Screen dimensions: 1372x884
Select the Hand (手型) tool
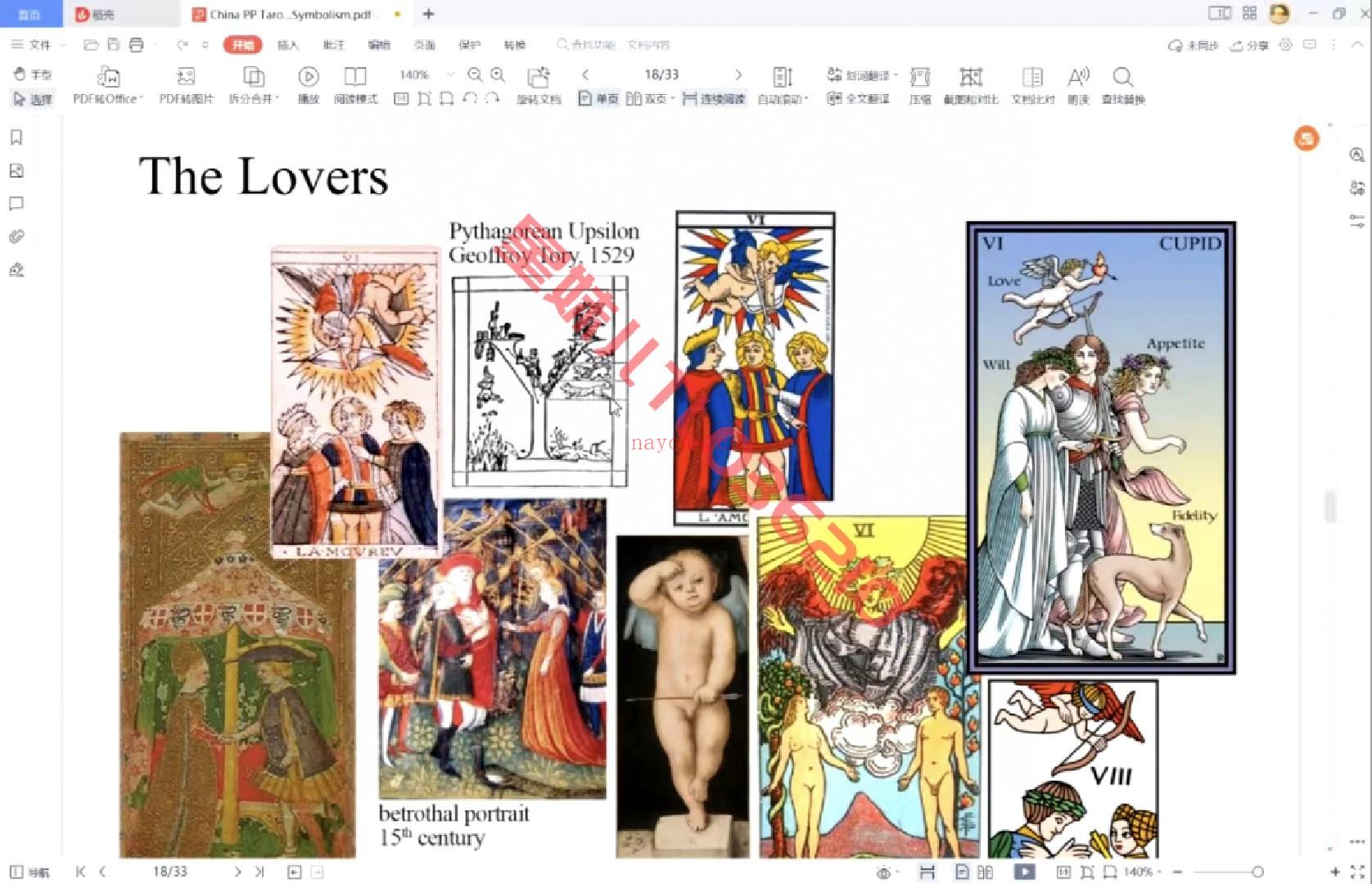point(33,74)
